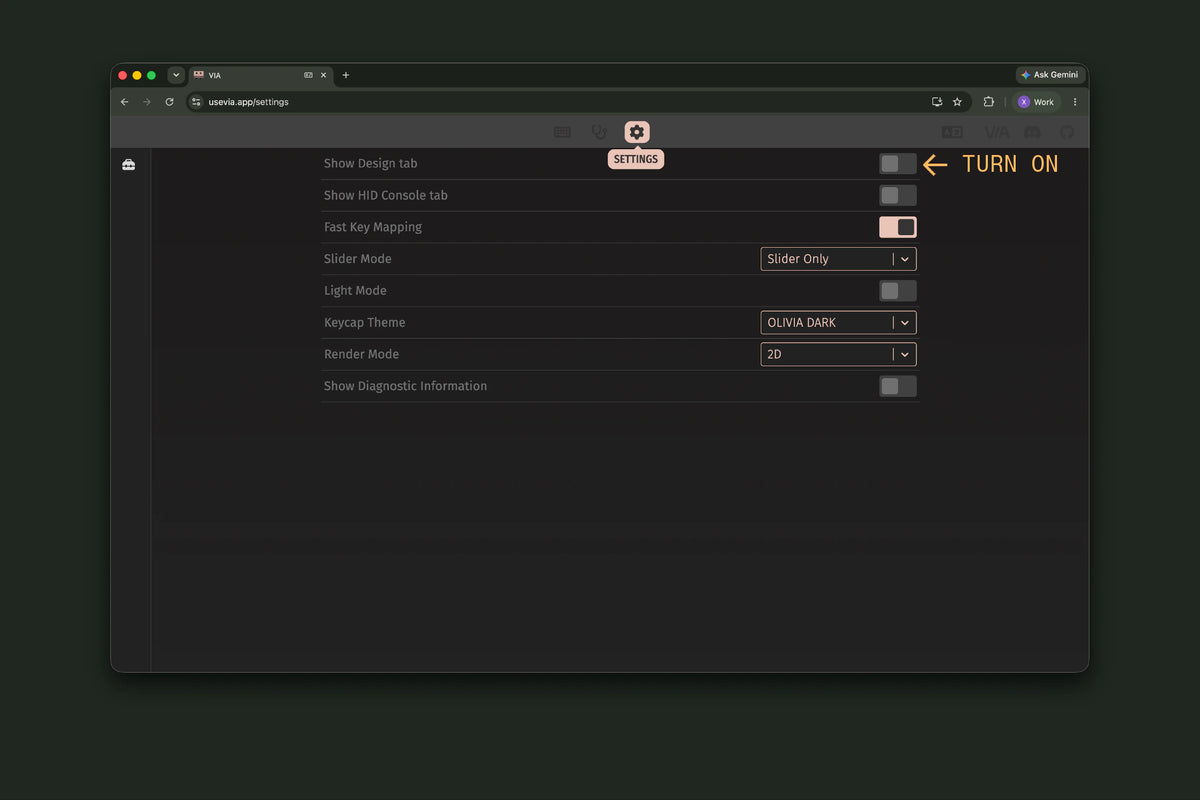Open the Keycap Theme OLIVIA DARK dropdown
1200x800 pixels.
click(x=838, y=322)
